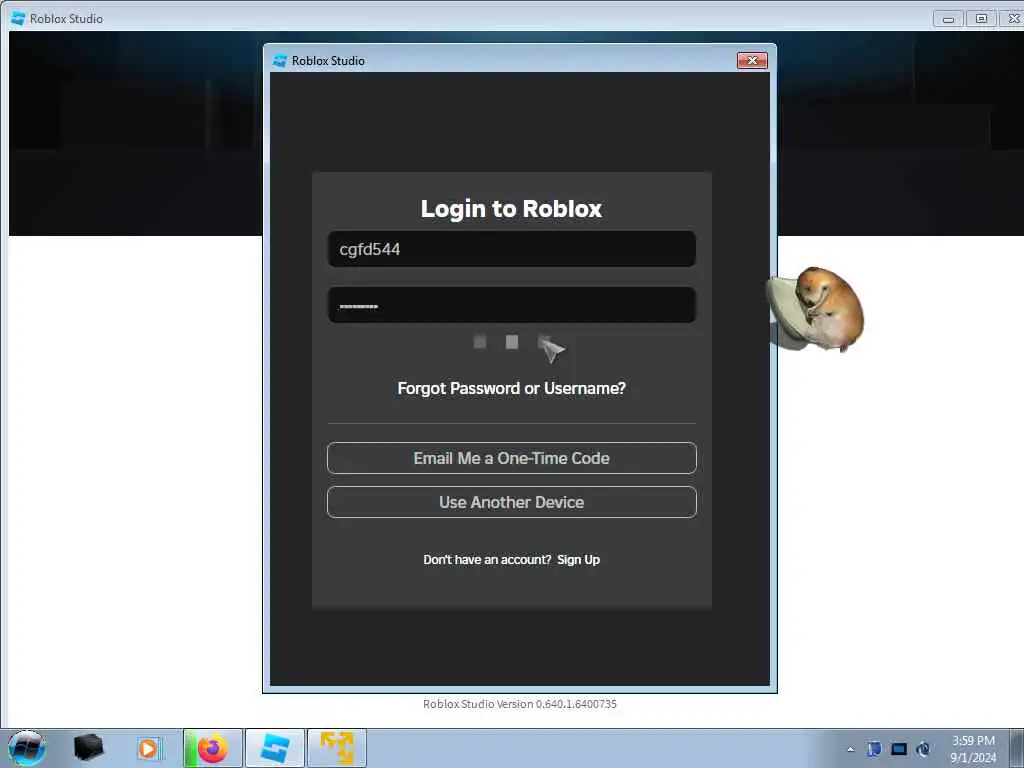
Task: Open the black box taskbar application
Action: pyautogui.click(x=88, y=748)
